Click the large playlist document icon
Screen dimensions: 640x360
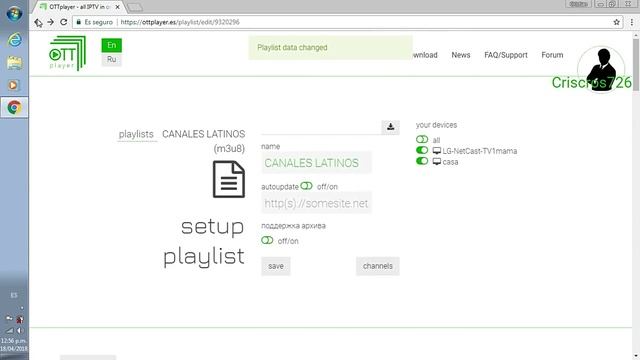229,179
